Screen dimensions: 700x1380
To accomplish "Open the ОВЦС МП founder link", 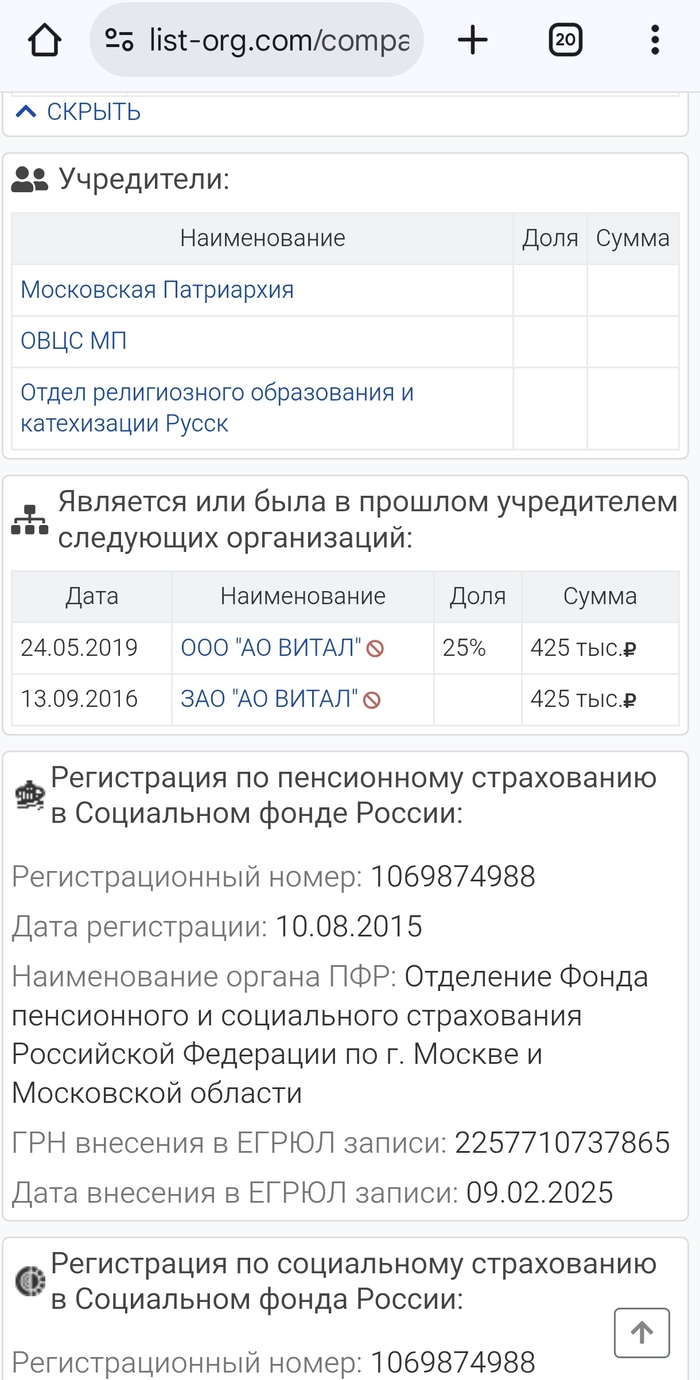I will [x=74, y=341].
